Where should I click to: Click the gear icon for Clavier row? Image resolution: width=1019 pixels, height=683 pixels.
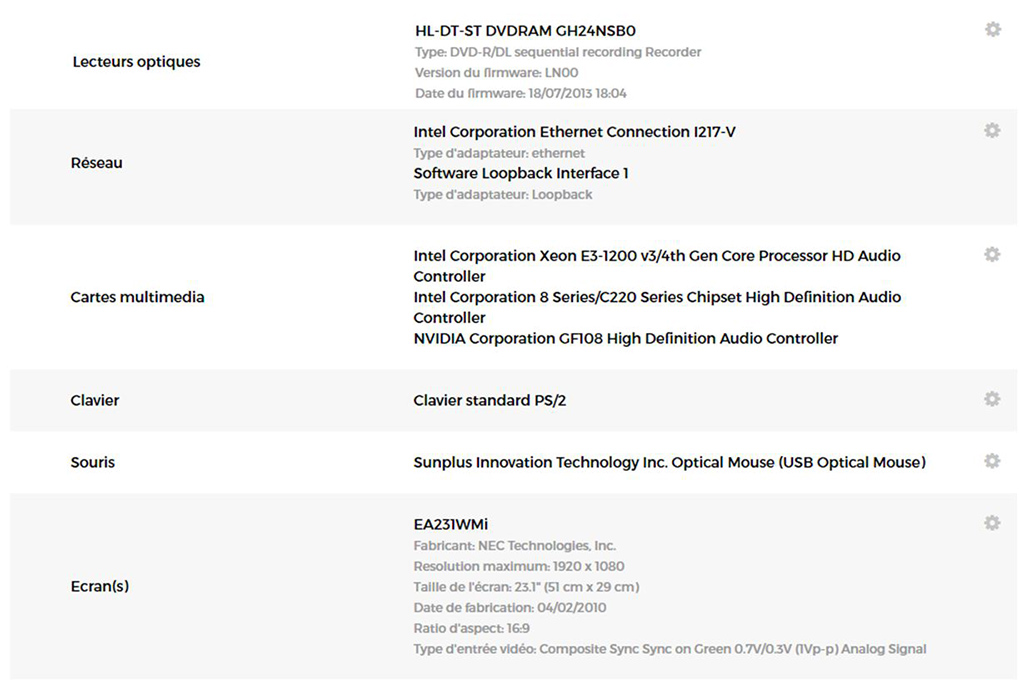pos(992,399)
